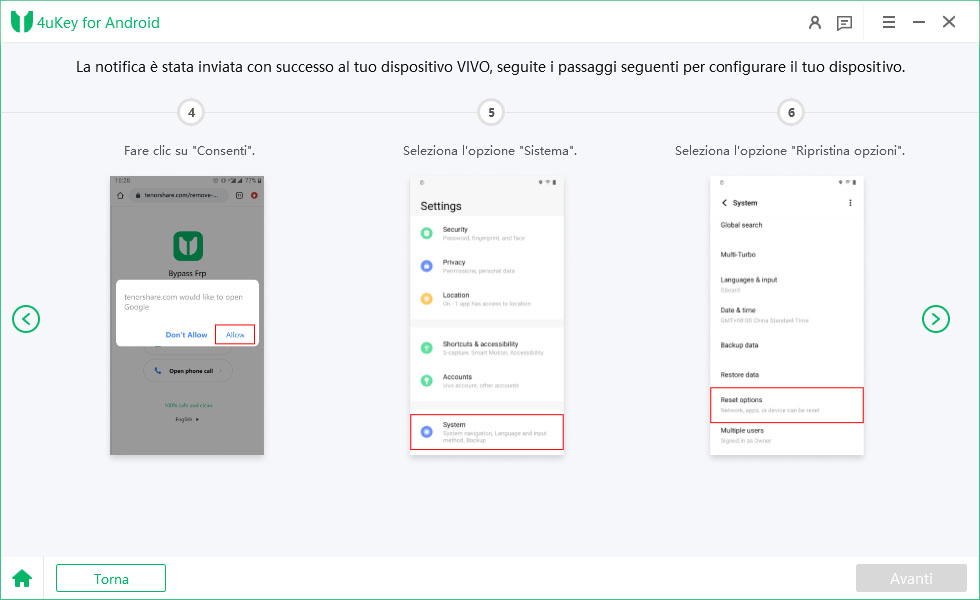Click the Torna button
Screen dimensions: 980x600
click(x=110, y=578)
